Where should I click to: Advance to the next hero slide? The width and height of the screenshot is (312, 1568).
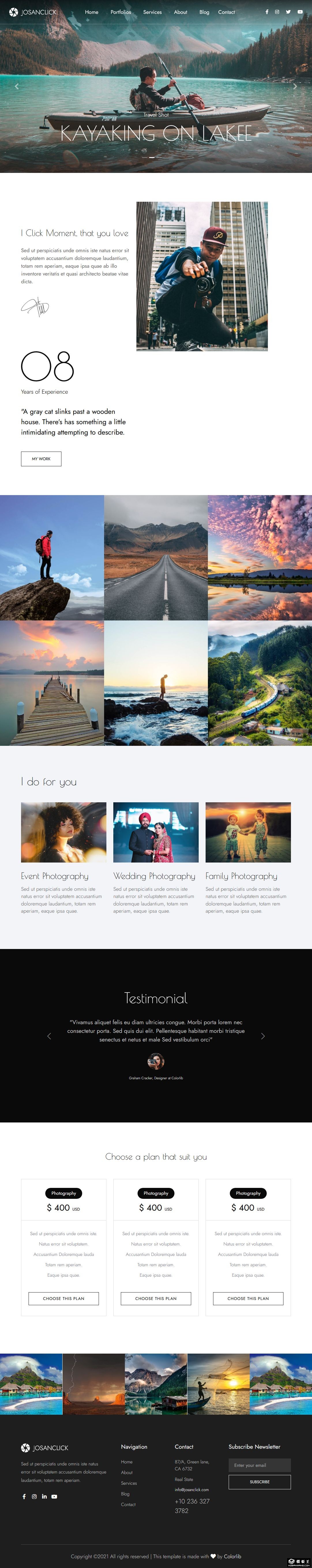click(295, 86)
